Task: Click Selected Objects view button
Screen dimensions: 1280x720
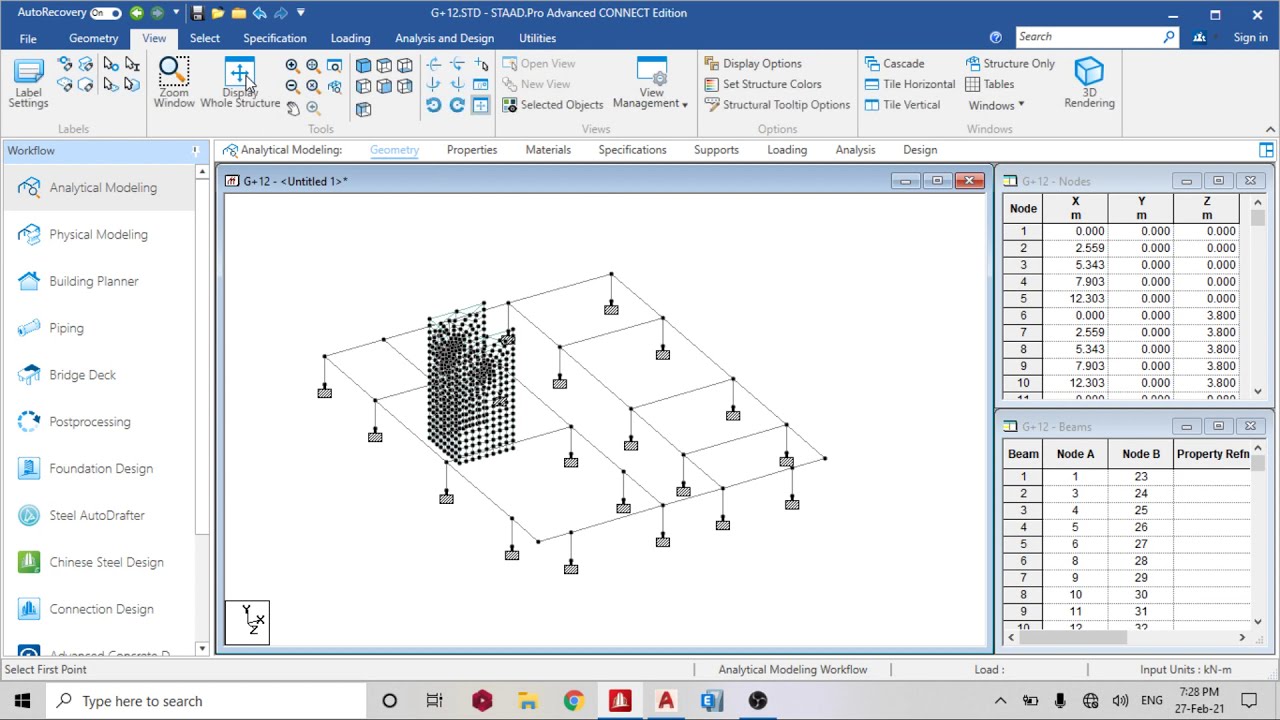Action: [x=552, y=105]
